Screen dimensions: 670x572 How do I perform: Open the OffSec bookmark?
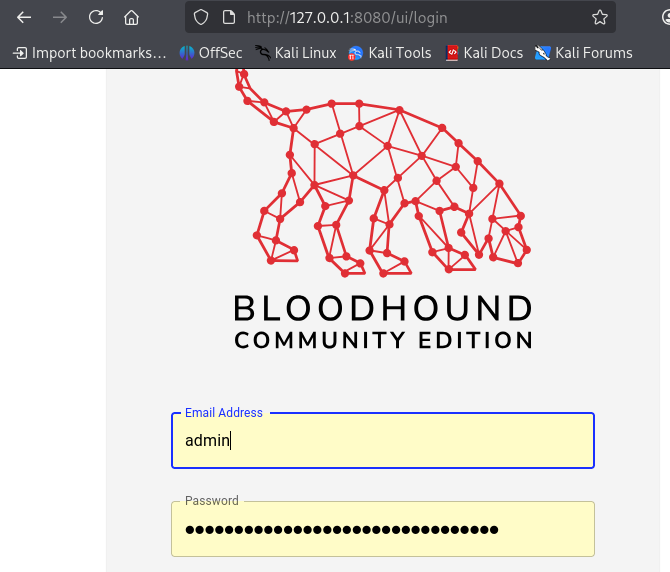pyautogui.click(x=211, y=53)
